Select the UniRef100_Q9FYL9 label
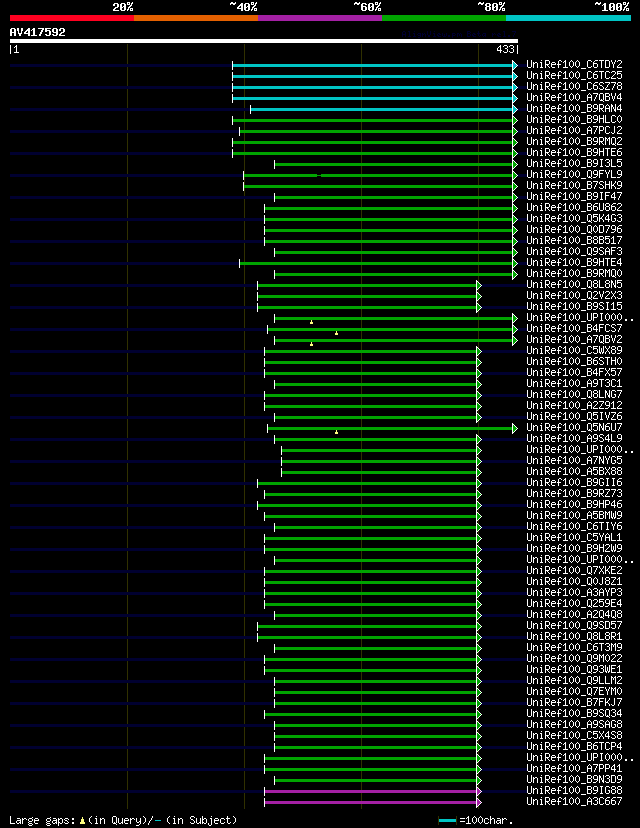640x828 pixels. tap(574, 174)
